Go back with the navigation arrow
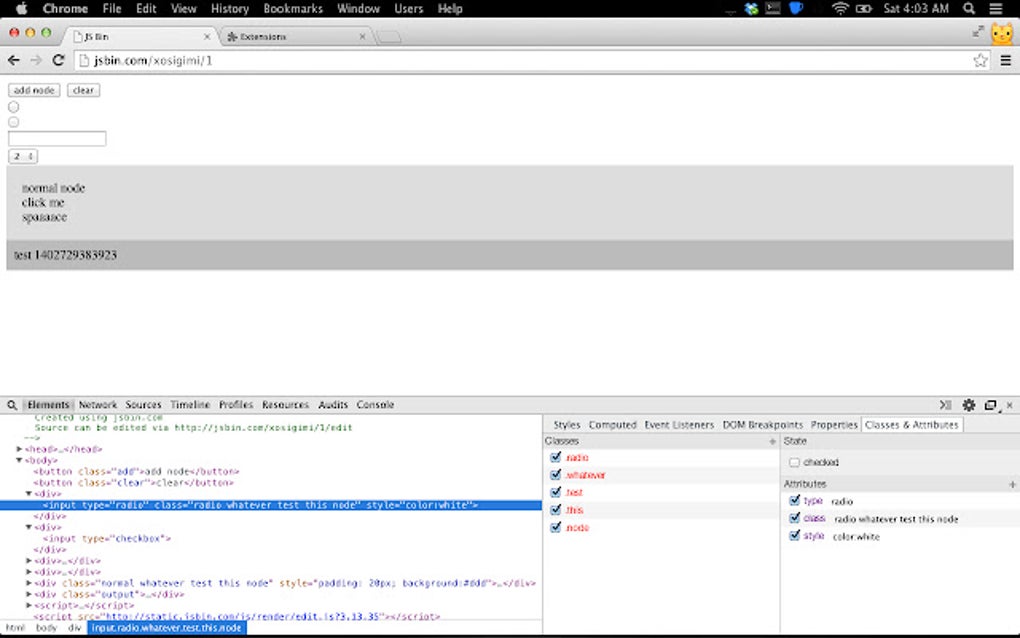 [x=13, y=60]
